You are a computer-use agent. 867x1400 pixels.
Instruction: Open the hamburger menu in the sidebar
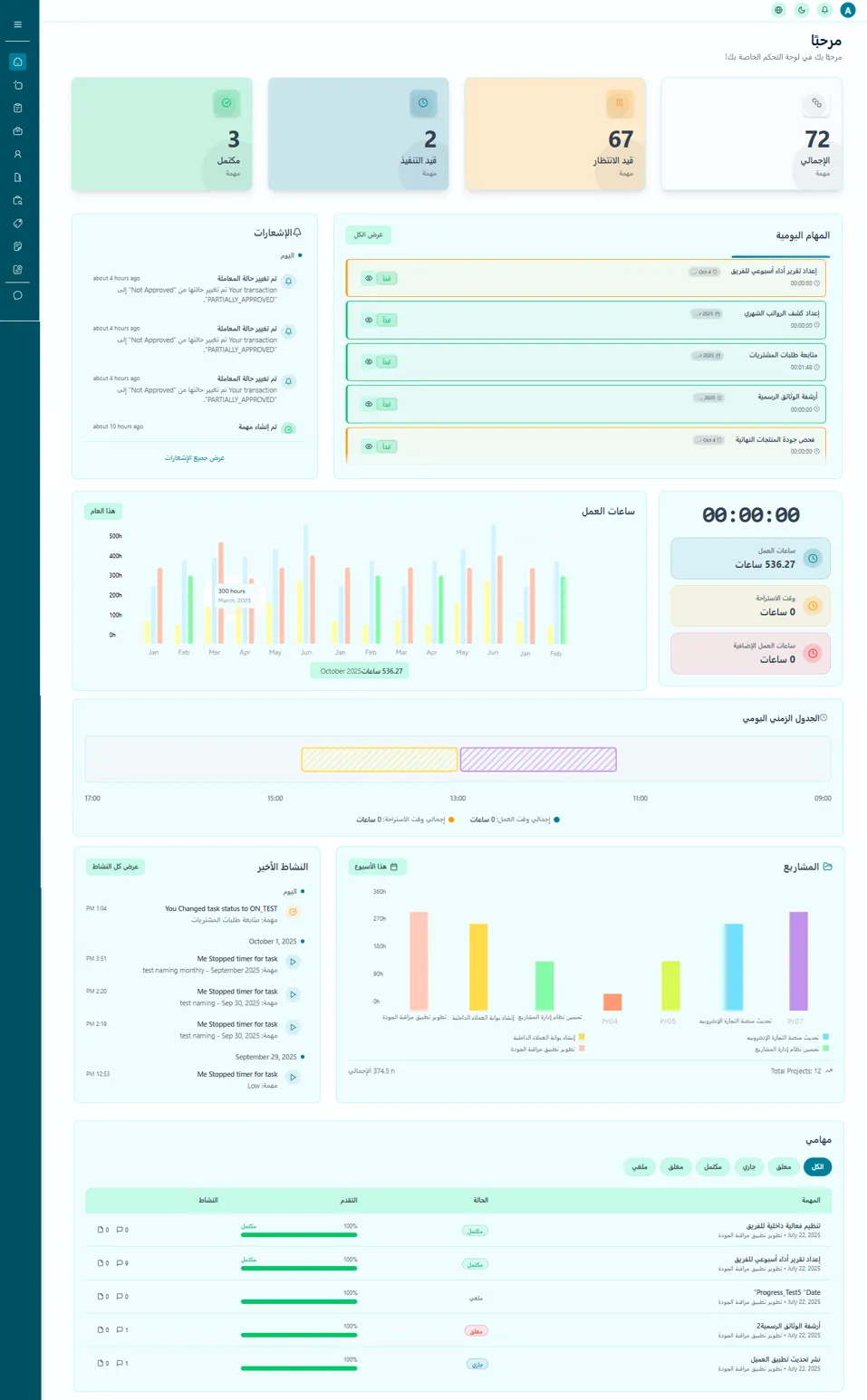point(17,24)
